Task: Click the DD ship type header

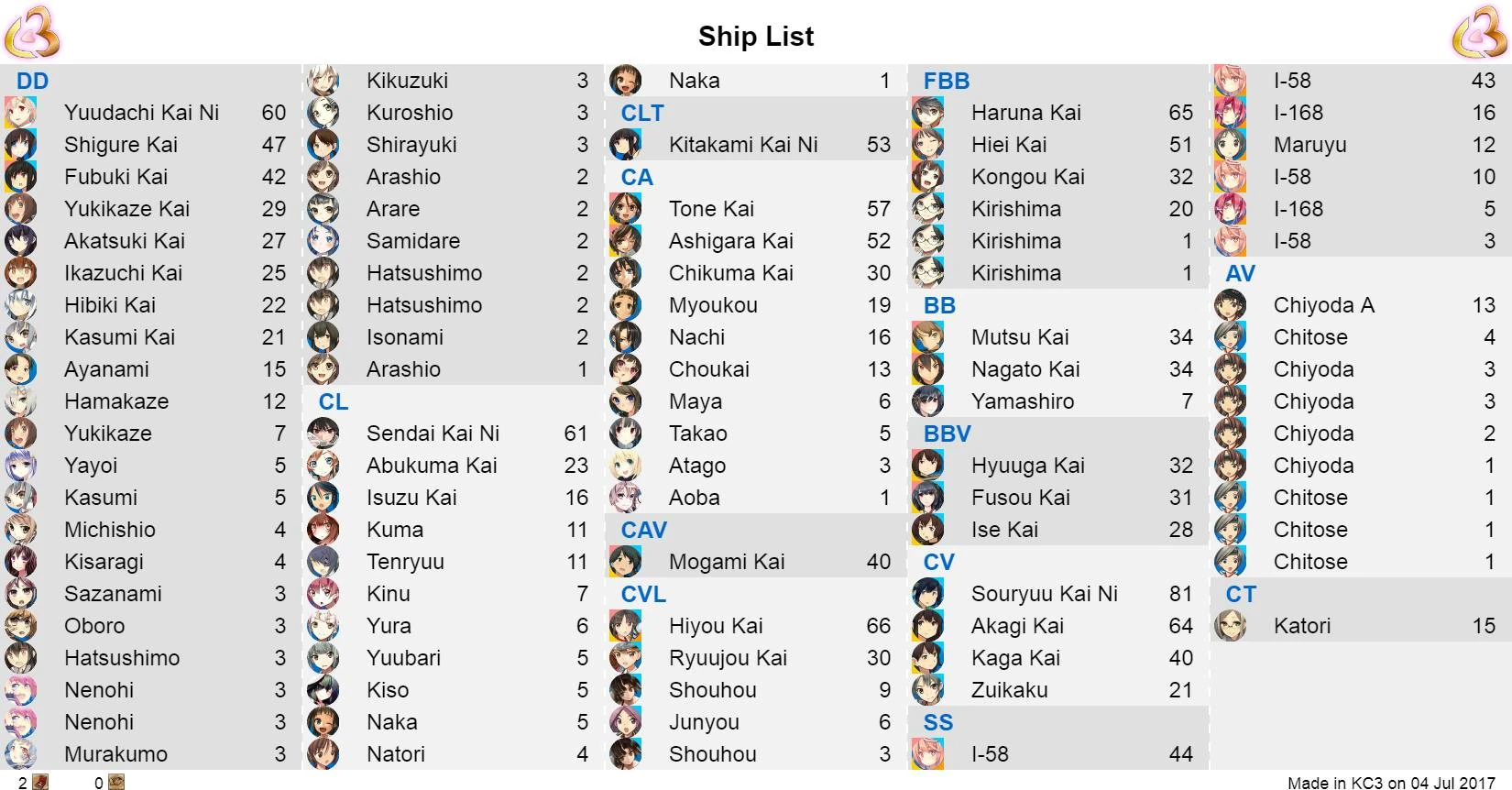Action: pos(32,81)
